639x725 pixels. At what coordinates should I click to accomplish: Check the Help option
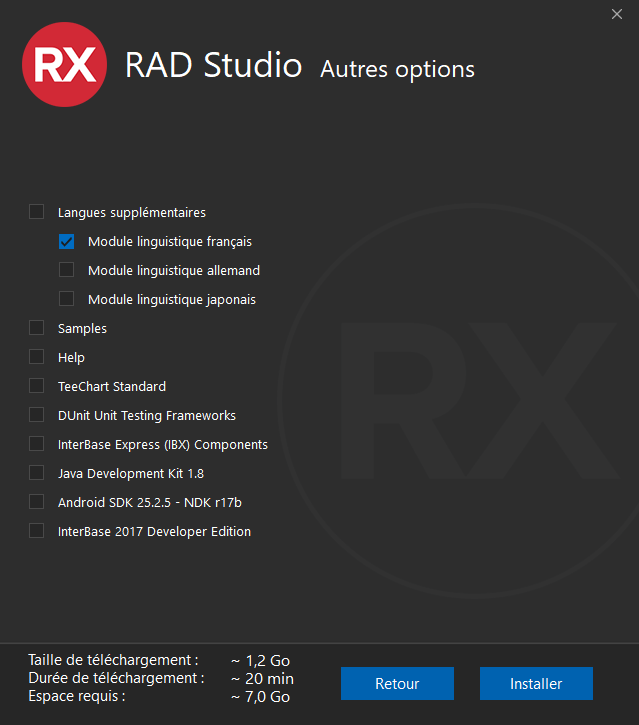pyautogui.click(x=37, y=357)
